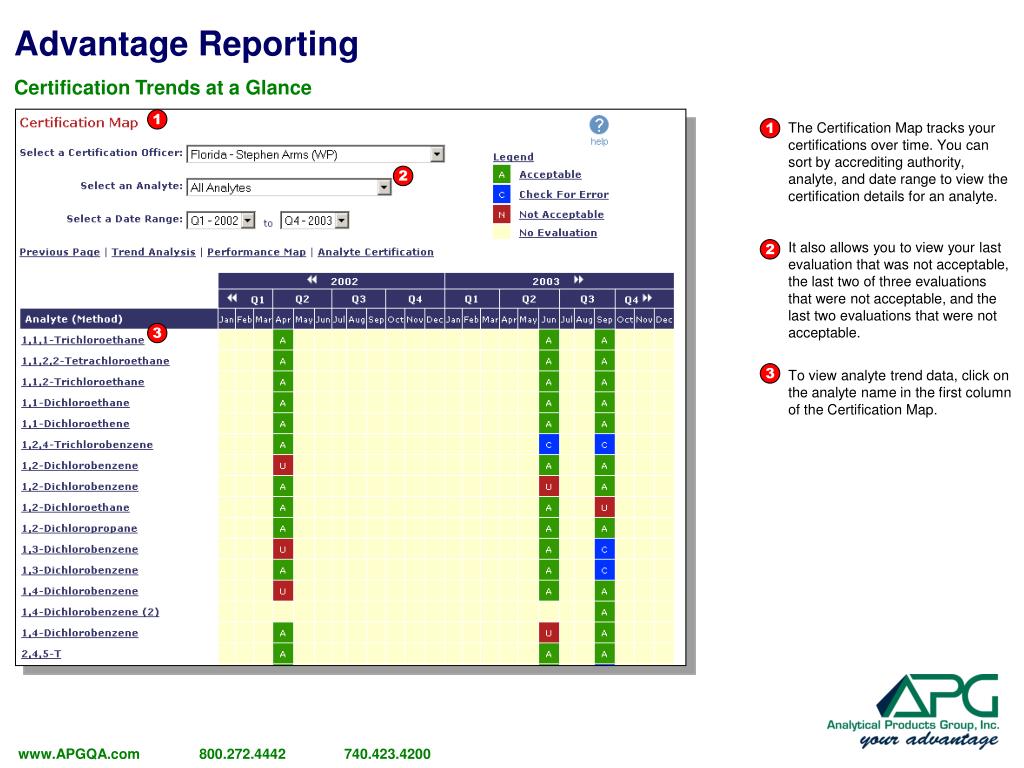Click the red Not Acceptable legend swatch
Screen dimensions: 1024x768
502,214
